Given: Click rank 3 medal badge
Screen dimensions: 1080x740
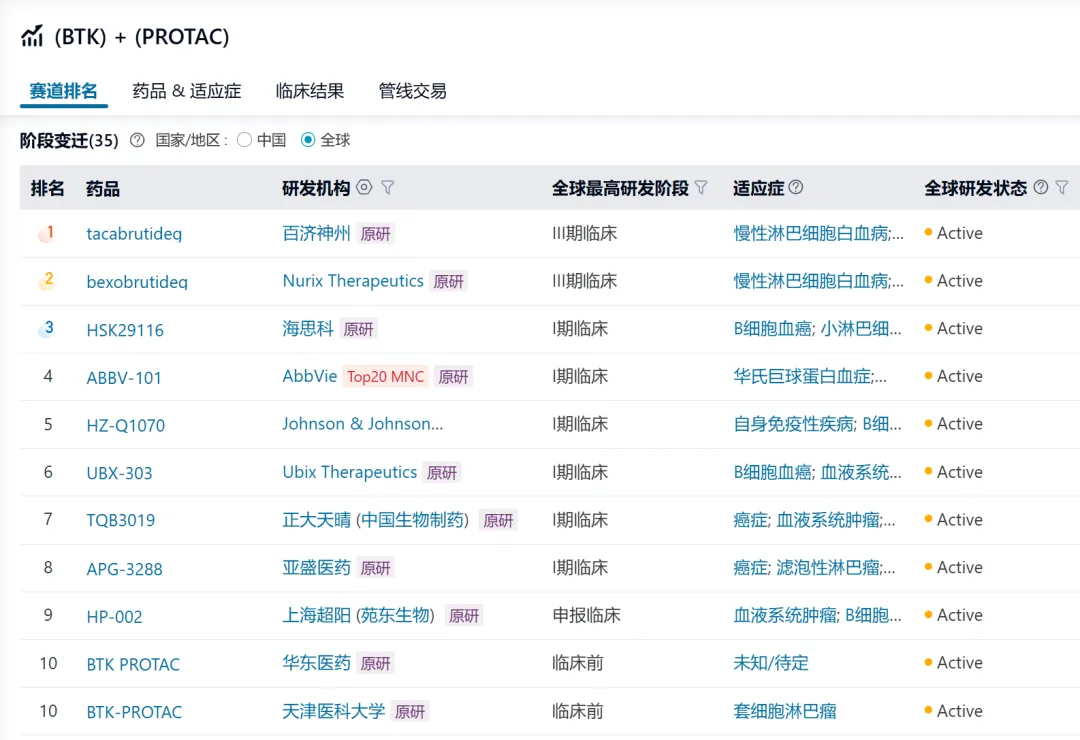Looking at the screenshot, I should (47, 329).
